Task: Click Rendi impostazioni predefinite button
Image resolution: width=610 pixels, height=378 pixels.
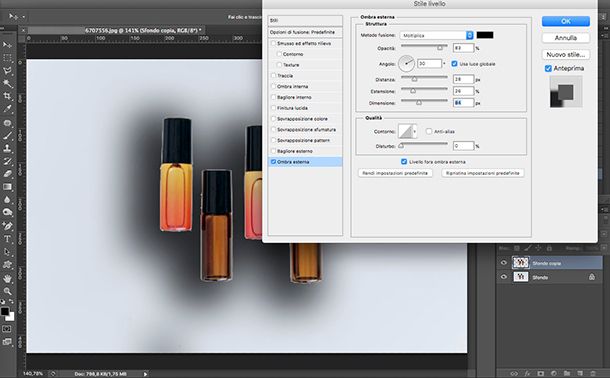Action: coord(395,173)
